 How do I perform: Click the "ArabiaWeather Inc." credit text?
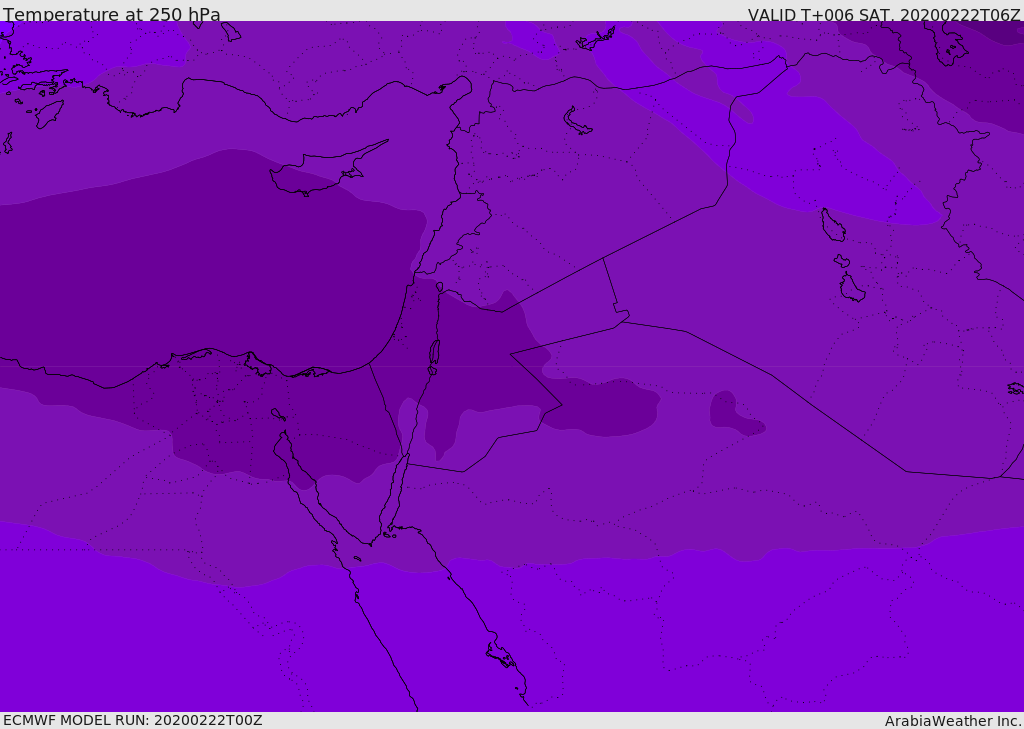point(953,721)
